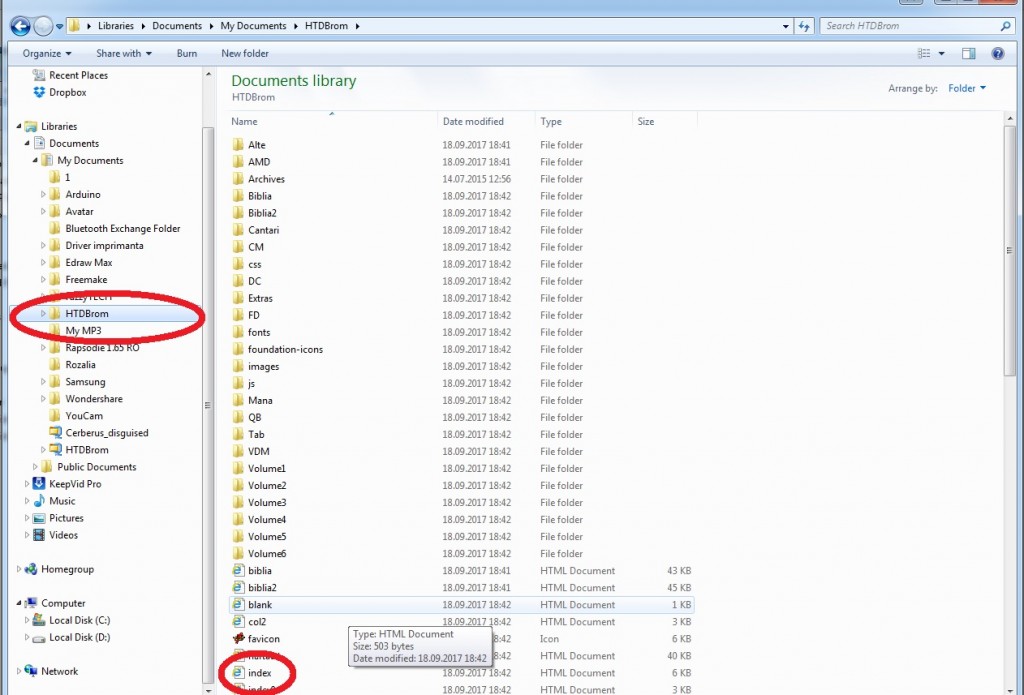Click the Forward navigation arrow
The width and height of the screenshot is (1024, 695).
[x=43, y=26]
